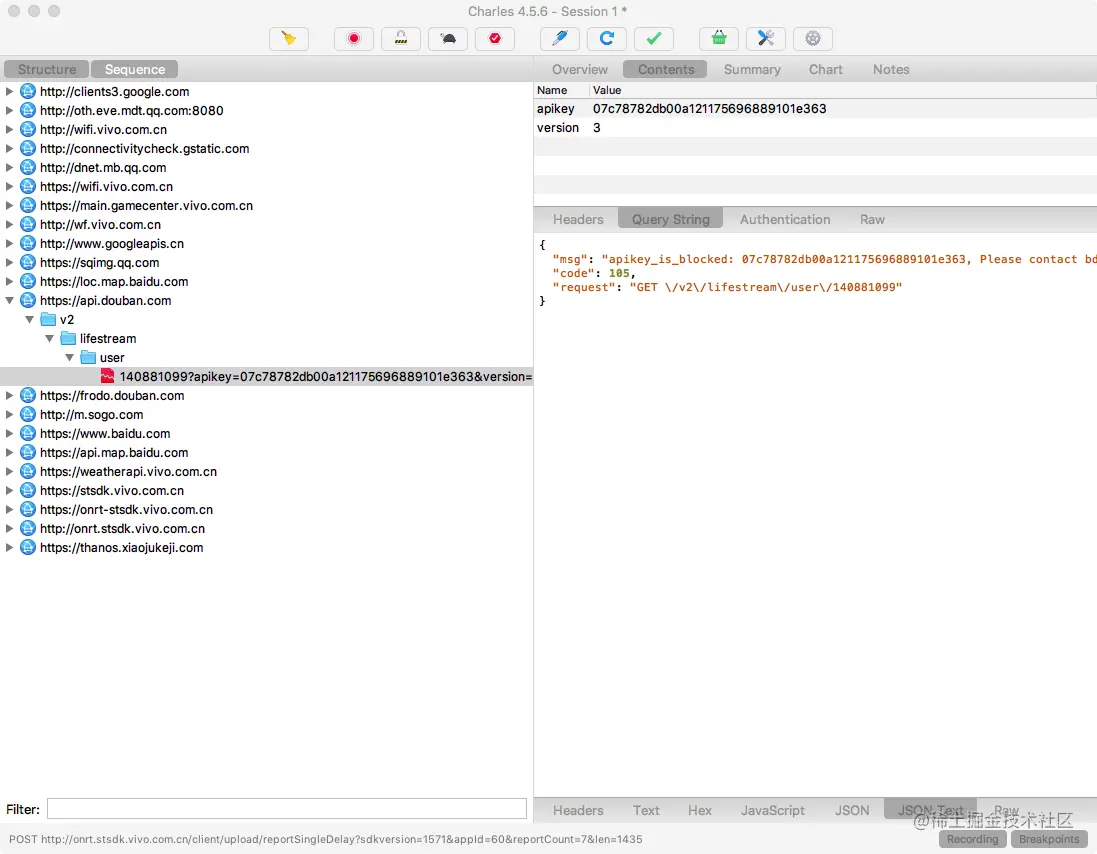This screenshot has width=1097, height=854.
Task: Open the green basket toolbar icon
Action: [719, 38]
